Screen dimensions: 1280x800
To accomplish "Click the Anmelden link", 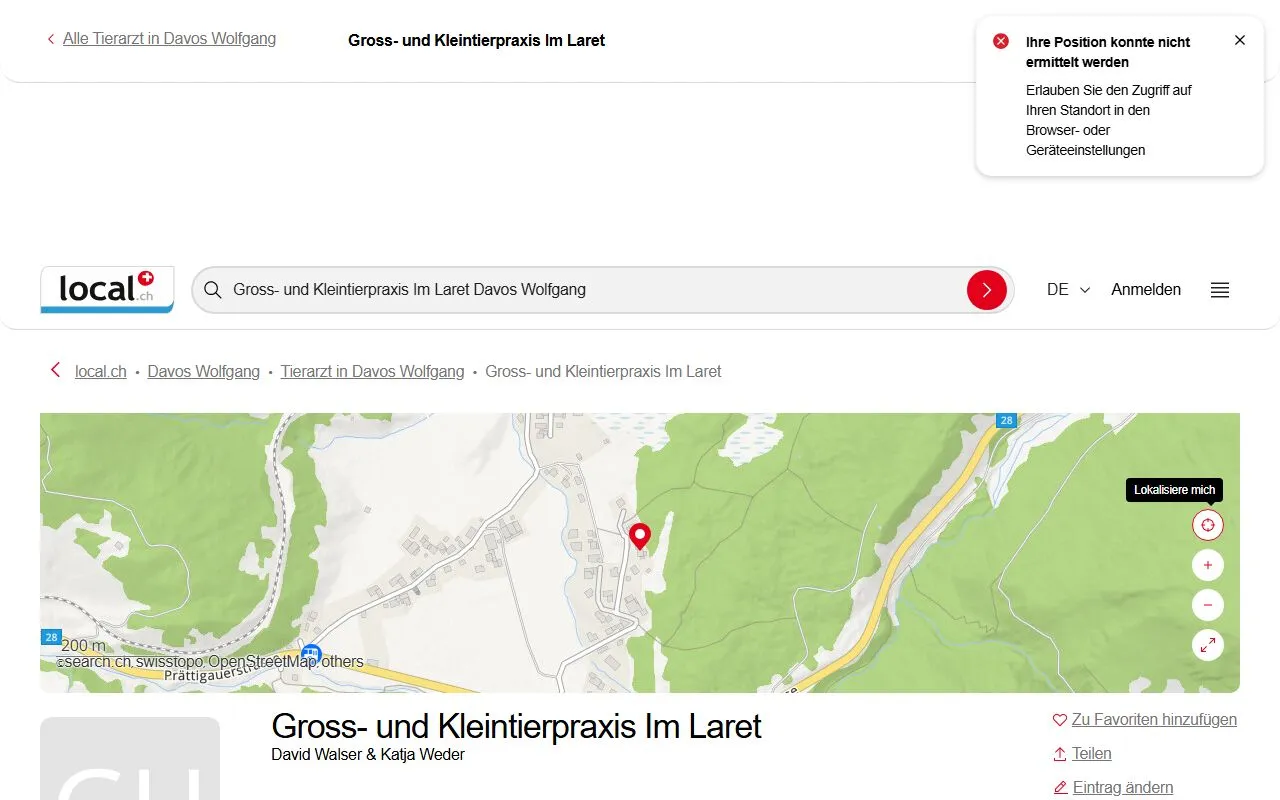I will [x=1145, y=289].
